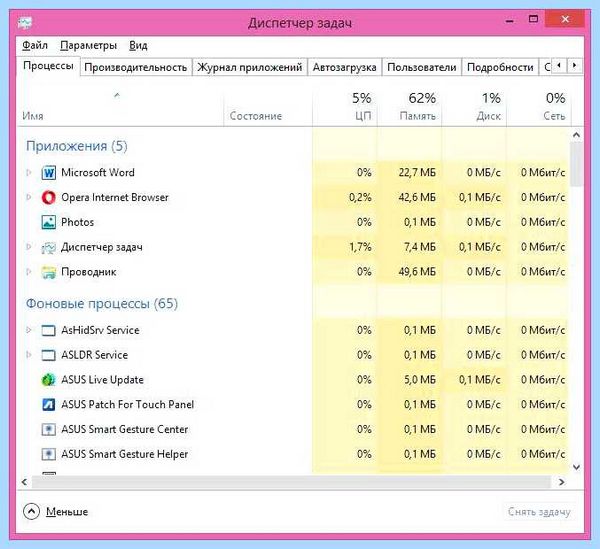Maximize the Диспетчер задач window
Image resolution: width=600 pixels, height=549 pixels.
pyautogui.click(x=533, y=19)
